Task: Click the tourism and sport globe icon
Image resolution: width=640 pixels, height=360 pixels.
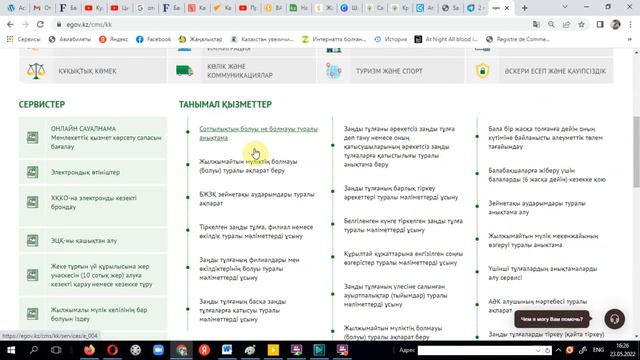Action: [x=333, y=71]
